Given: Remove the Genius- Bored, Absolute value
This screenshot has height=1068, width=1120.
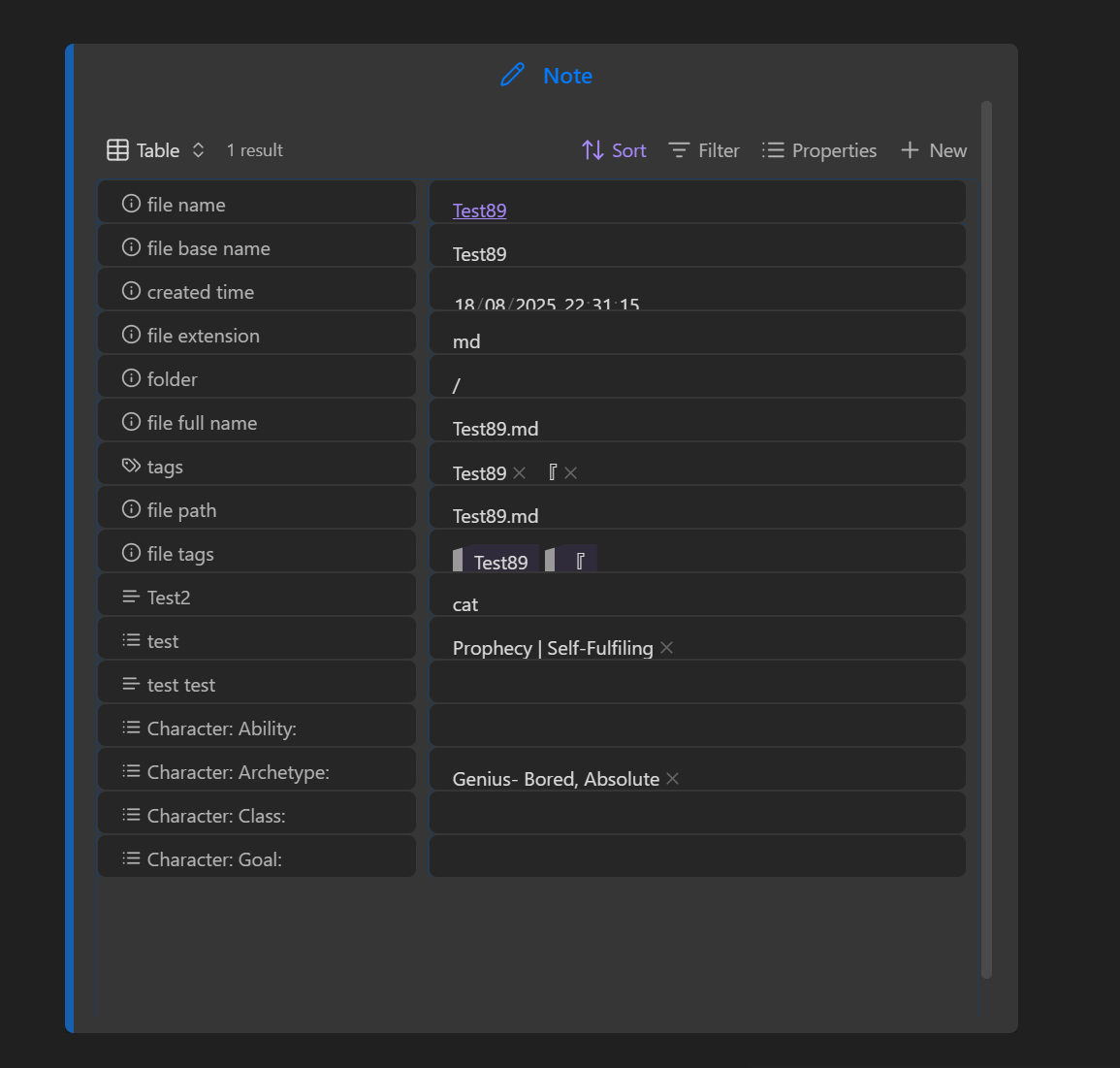Looking at the screenshot, I should 673,779.
